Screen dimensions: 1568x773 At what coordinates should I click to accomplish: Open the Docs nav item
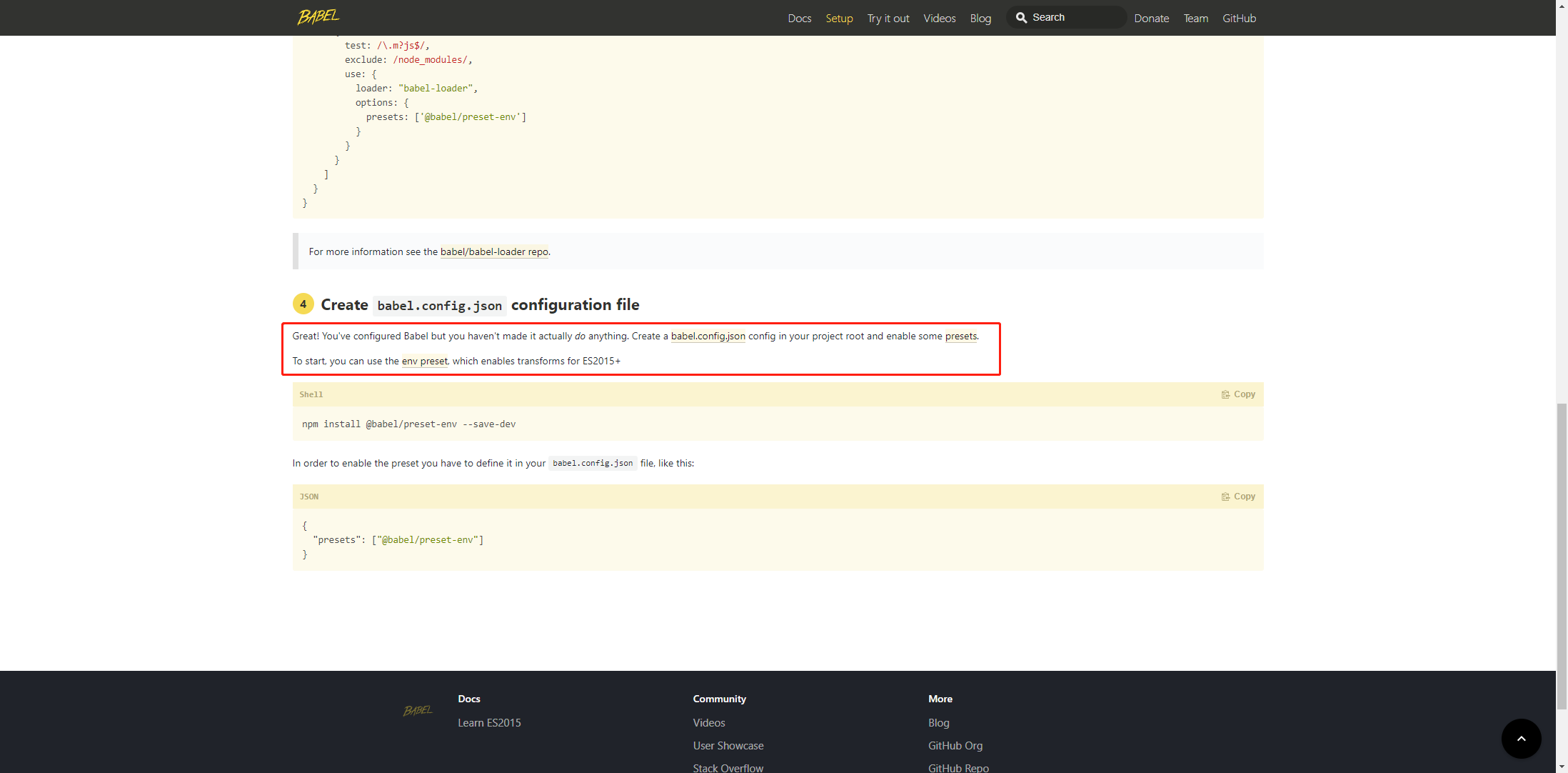[x=800, y=18]
